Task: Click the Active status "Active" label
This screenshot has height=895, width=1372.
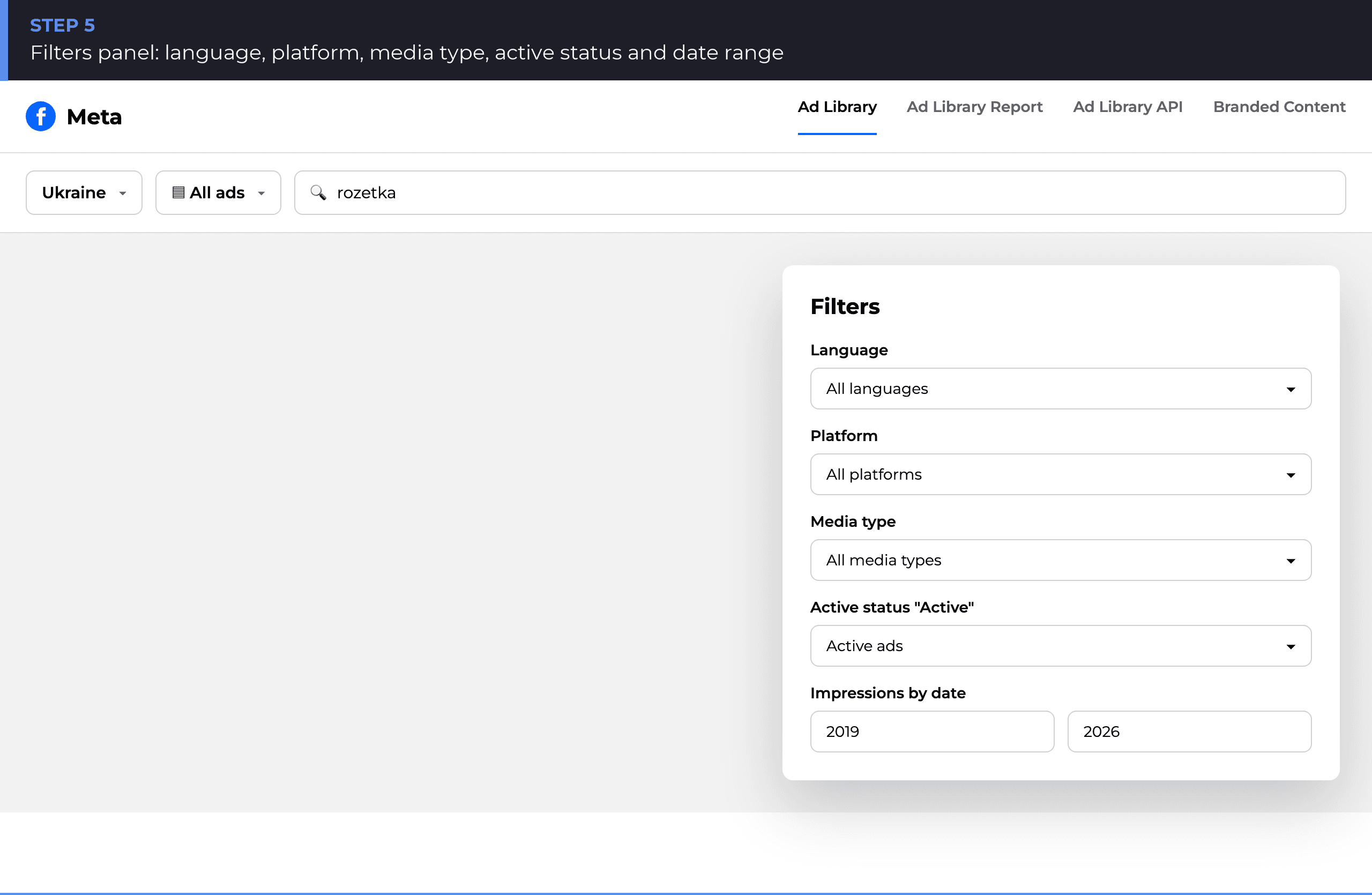Action: [892, 607]
